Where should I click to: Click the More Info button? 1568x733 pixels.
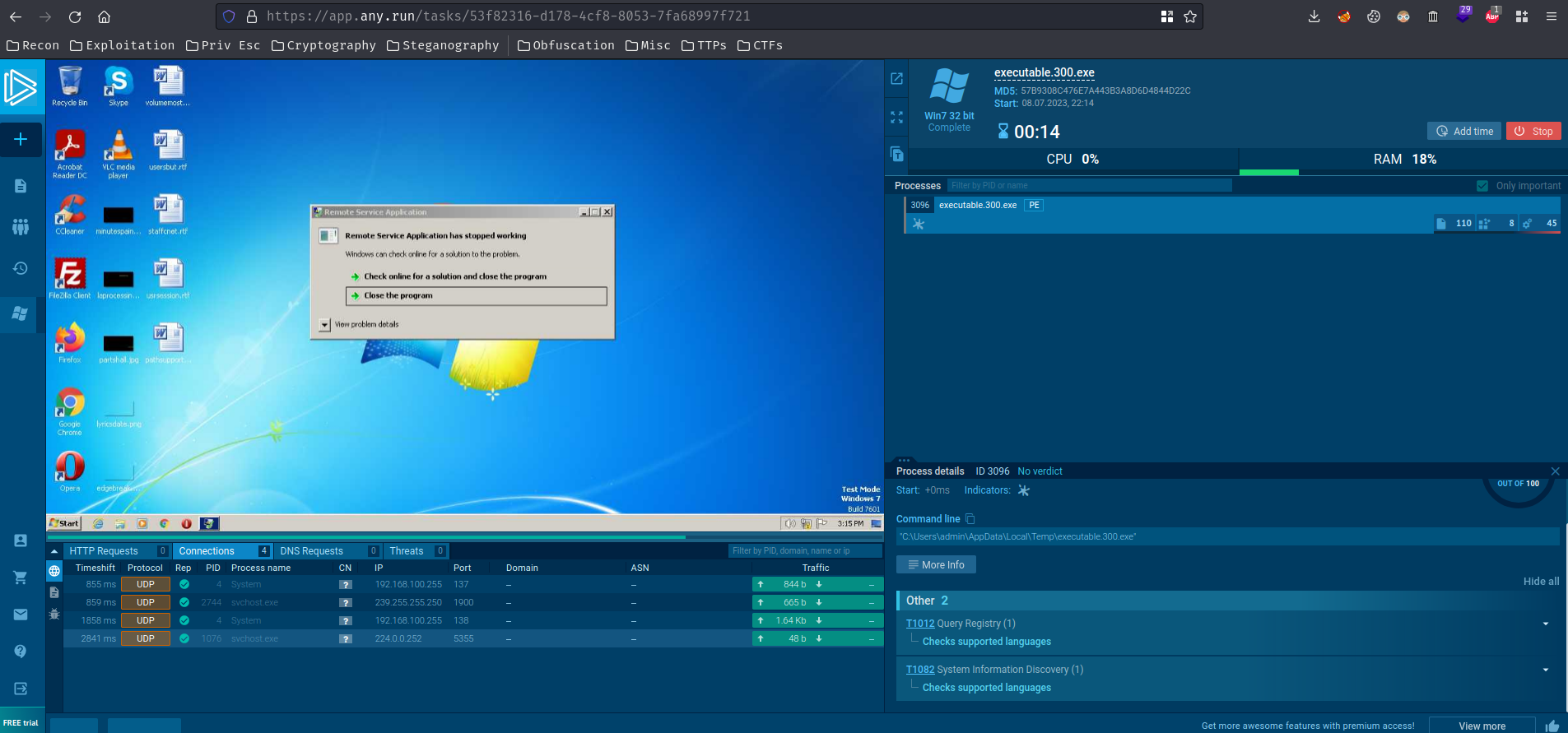(x=936, y=565)
